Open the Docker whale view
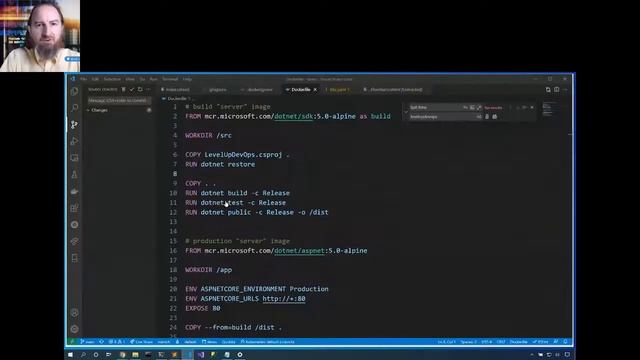Screen dimensions: 640x360 pos(74,191)
